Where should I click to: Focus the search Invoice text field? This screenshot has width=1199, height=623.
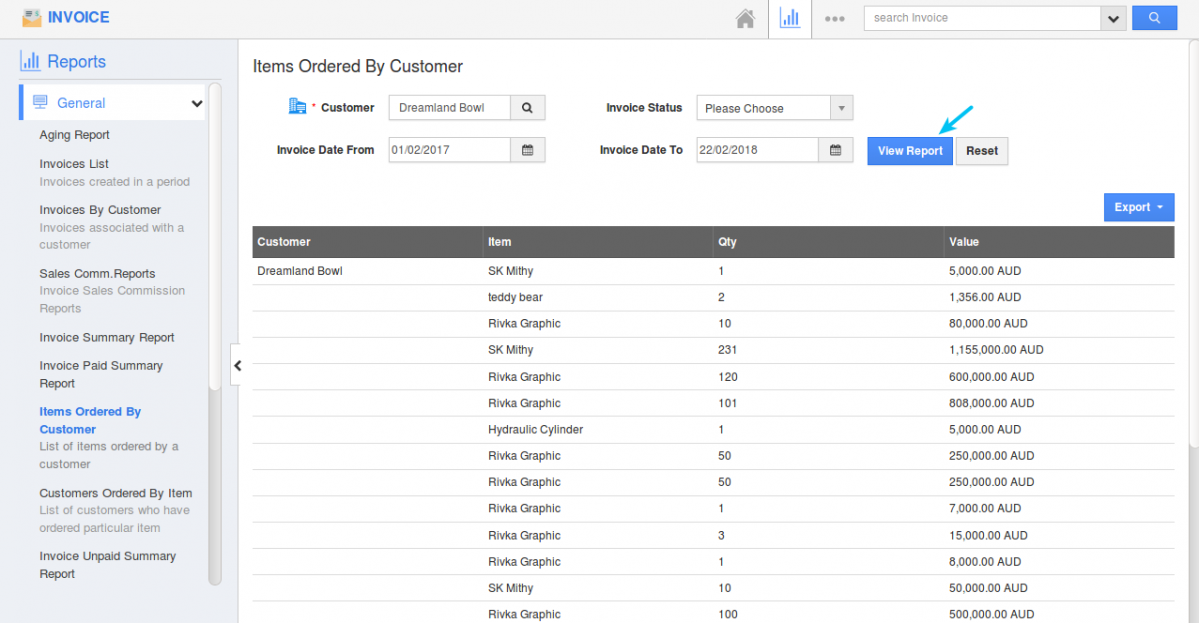pyautogui.click(x=980, y=18)
